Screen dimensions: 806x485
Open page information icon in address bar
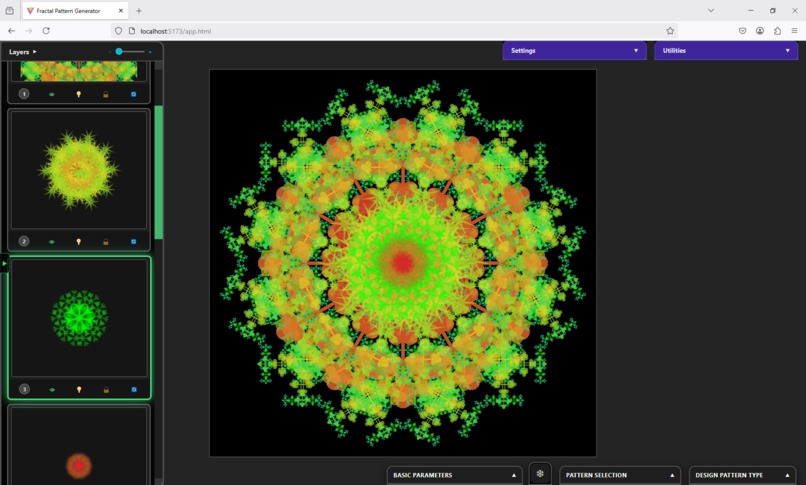[x=132, y=31]
